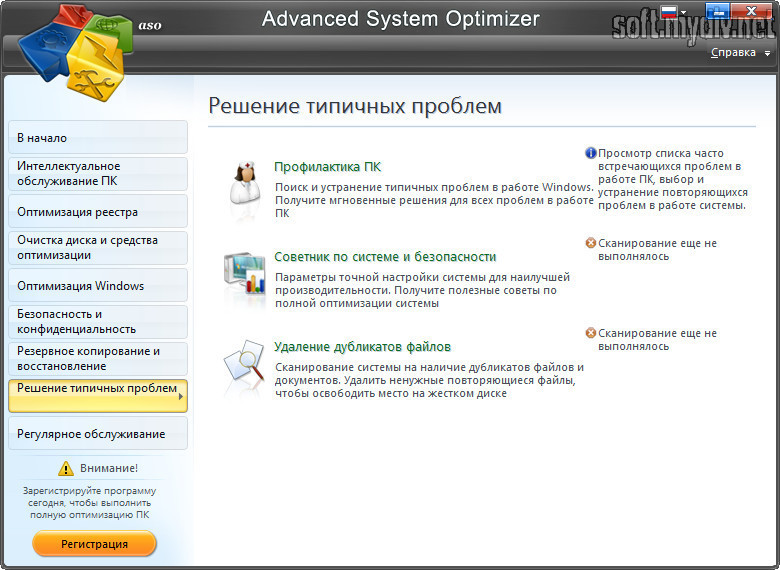Open Интеллектуальное обслуживание ПК section
The width and height of the screenshot is (780, 570).
click(x=98, y=174)
